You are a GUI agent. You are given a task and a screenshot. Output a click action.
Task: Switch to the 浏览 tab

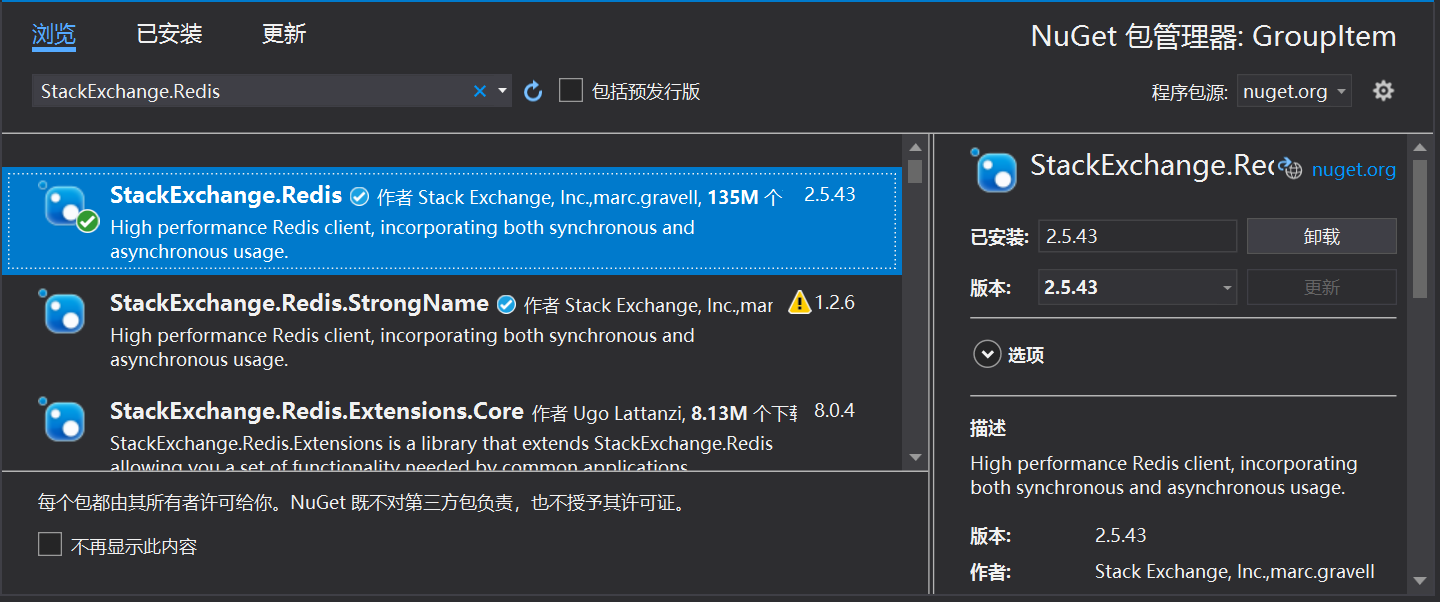54,34
